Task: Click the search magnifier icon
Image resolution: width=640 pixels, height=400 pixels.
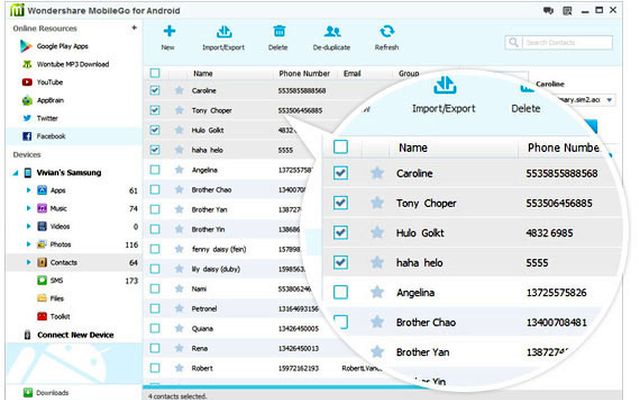Action: [513, 42]
